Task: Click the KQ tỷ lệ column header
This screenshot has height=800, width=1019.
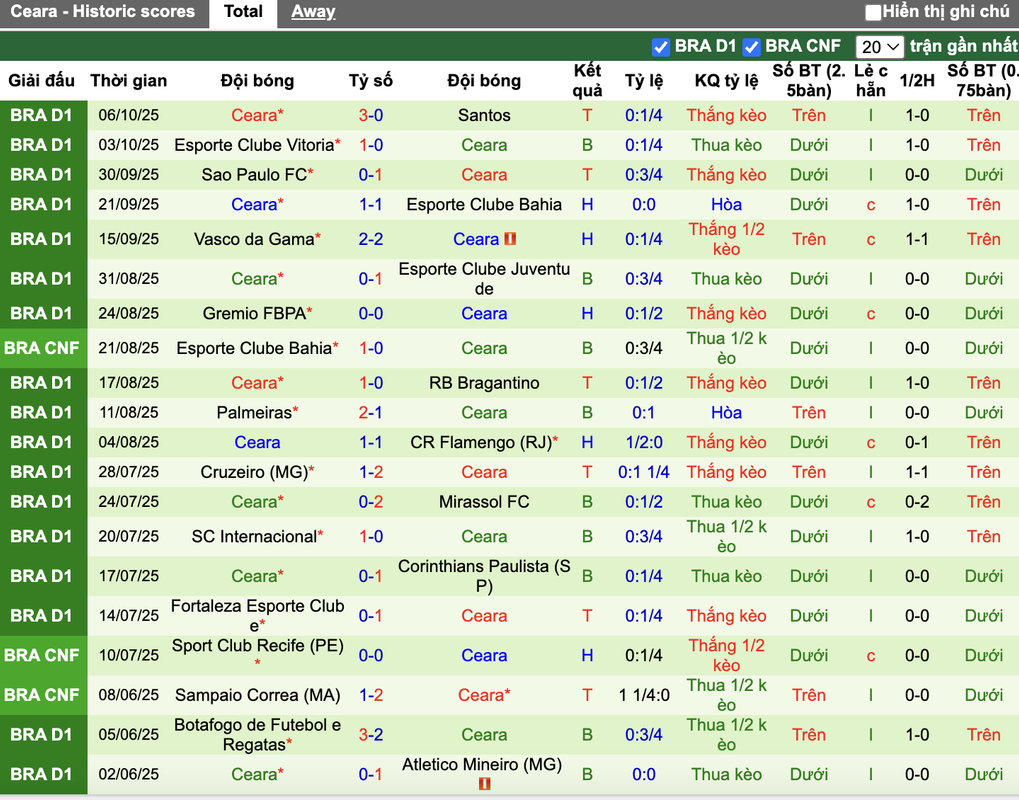Action: (x=726, y=81)
